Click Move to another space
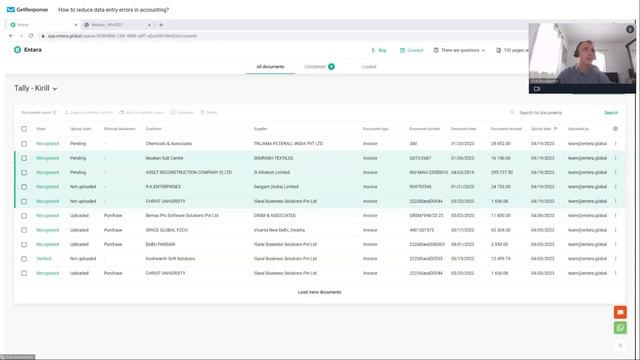Screen dimensions: 640x360 141,112
